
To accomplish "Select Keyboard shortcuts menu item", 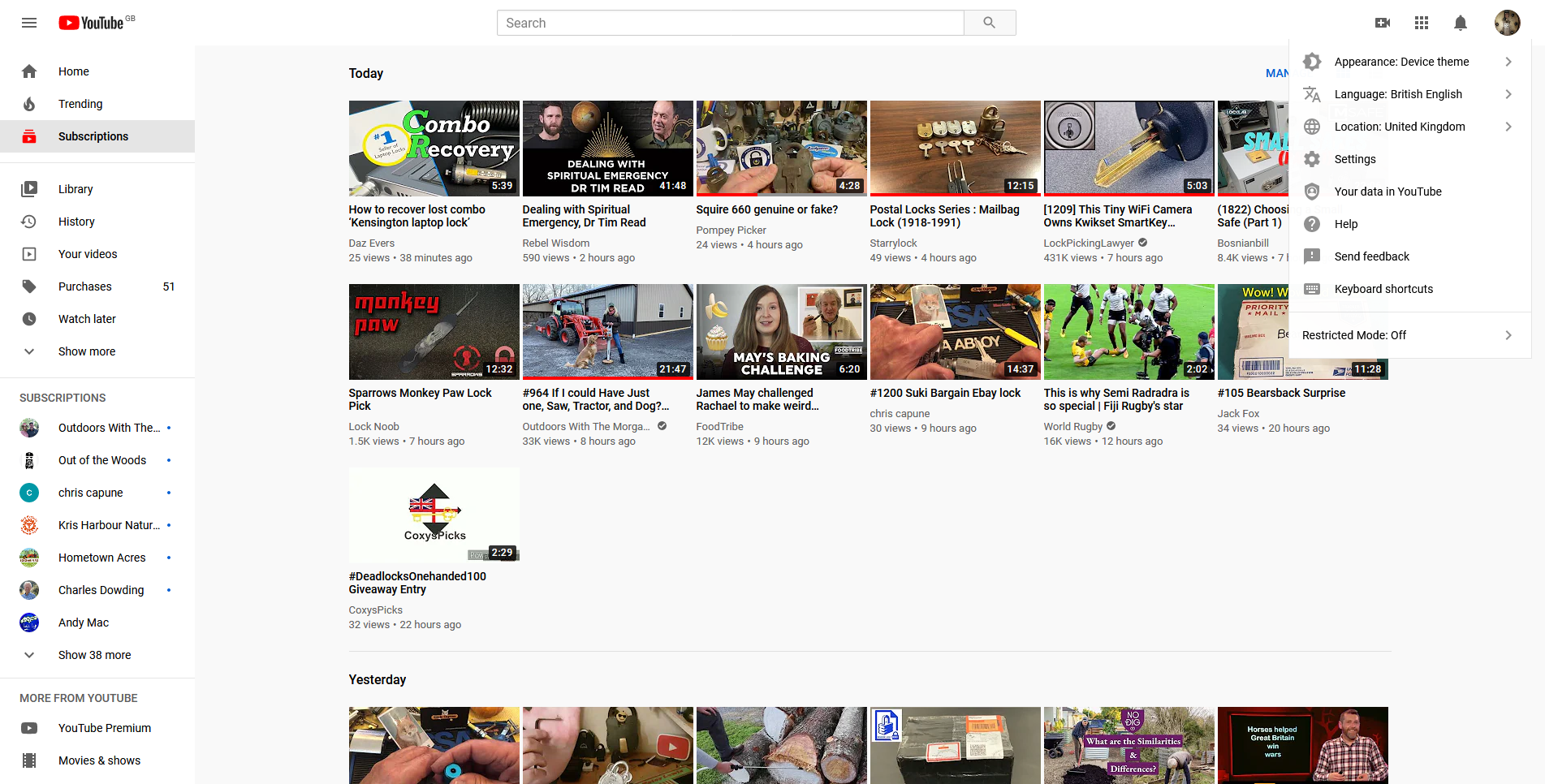I will [x=1409, y=289].
